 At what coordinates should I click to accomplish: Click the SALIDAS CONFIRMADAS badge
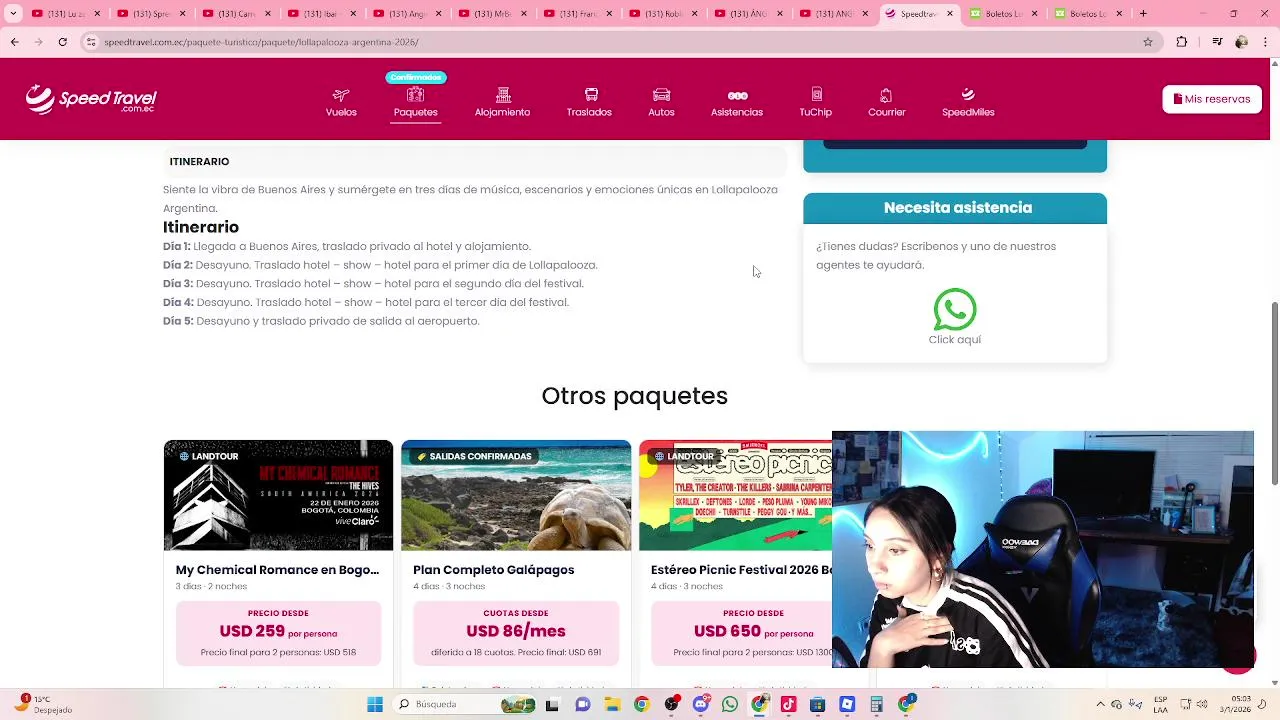(x=475, y=456)
